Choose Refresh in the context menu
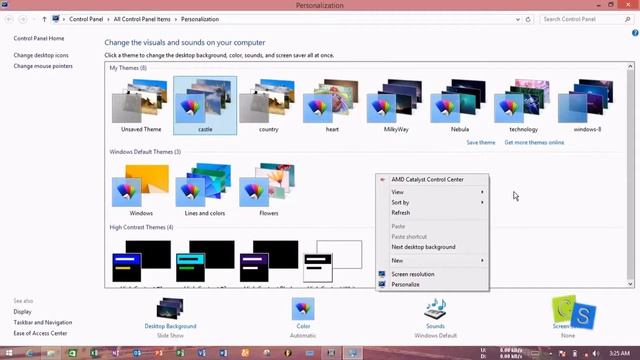640x360 pixels. [432, 213]
